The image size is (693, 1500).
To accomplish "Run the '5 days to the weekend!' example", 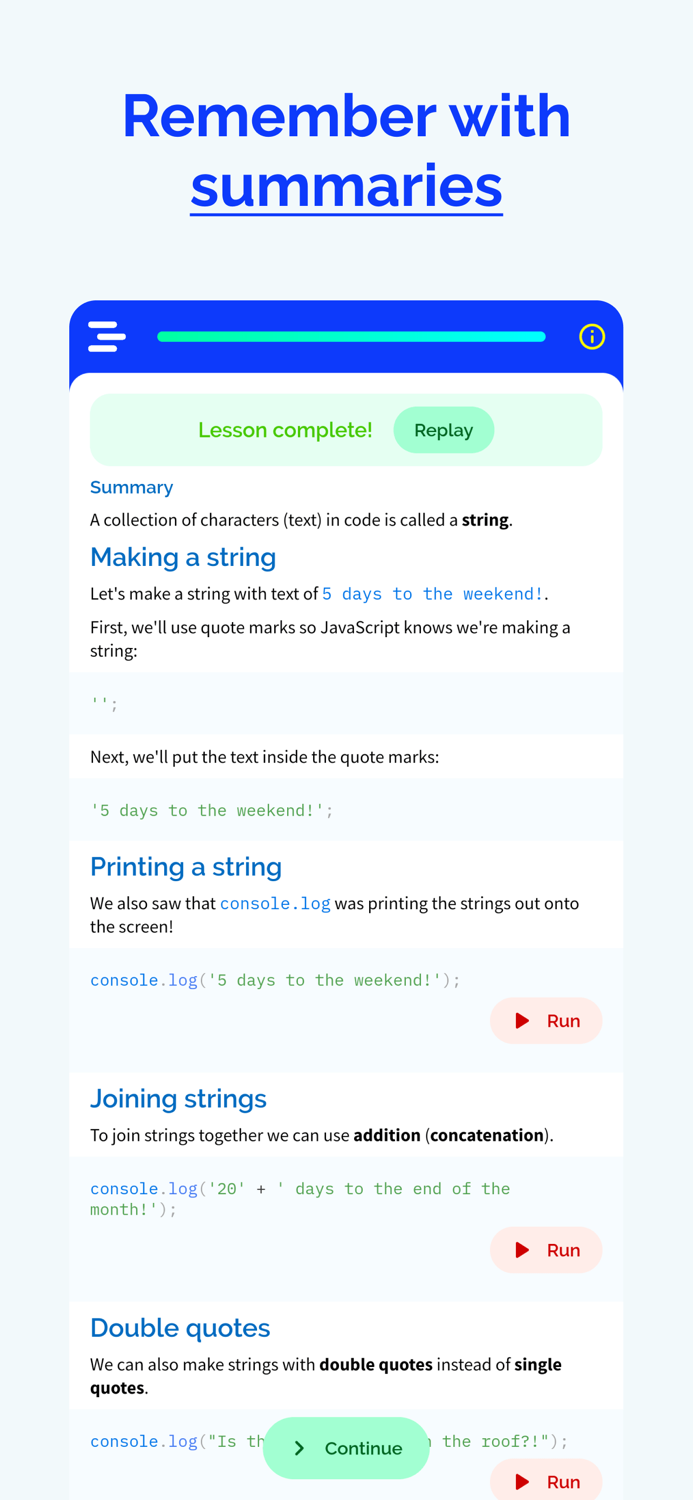I will 546,1020.
